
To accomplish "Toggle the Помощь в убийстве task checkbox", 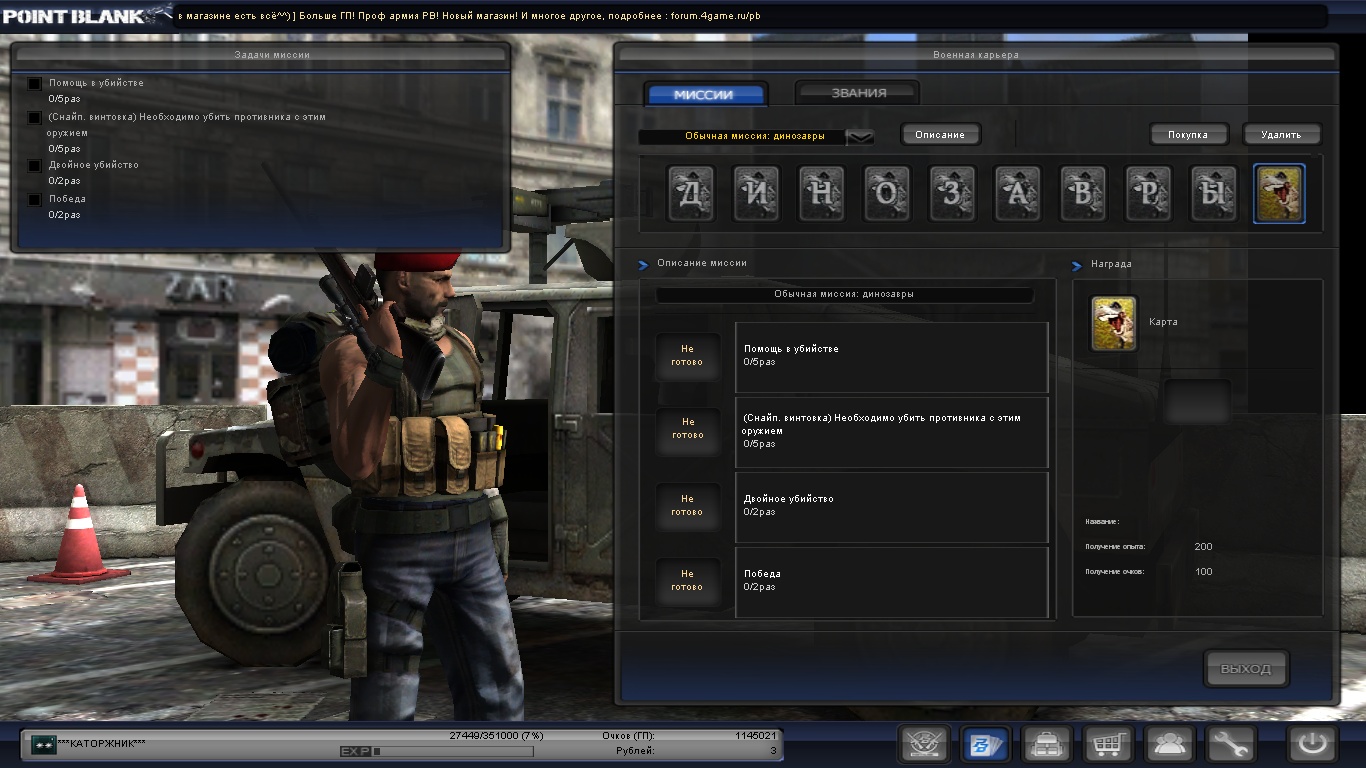I will click(35, 84).
